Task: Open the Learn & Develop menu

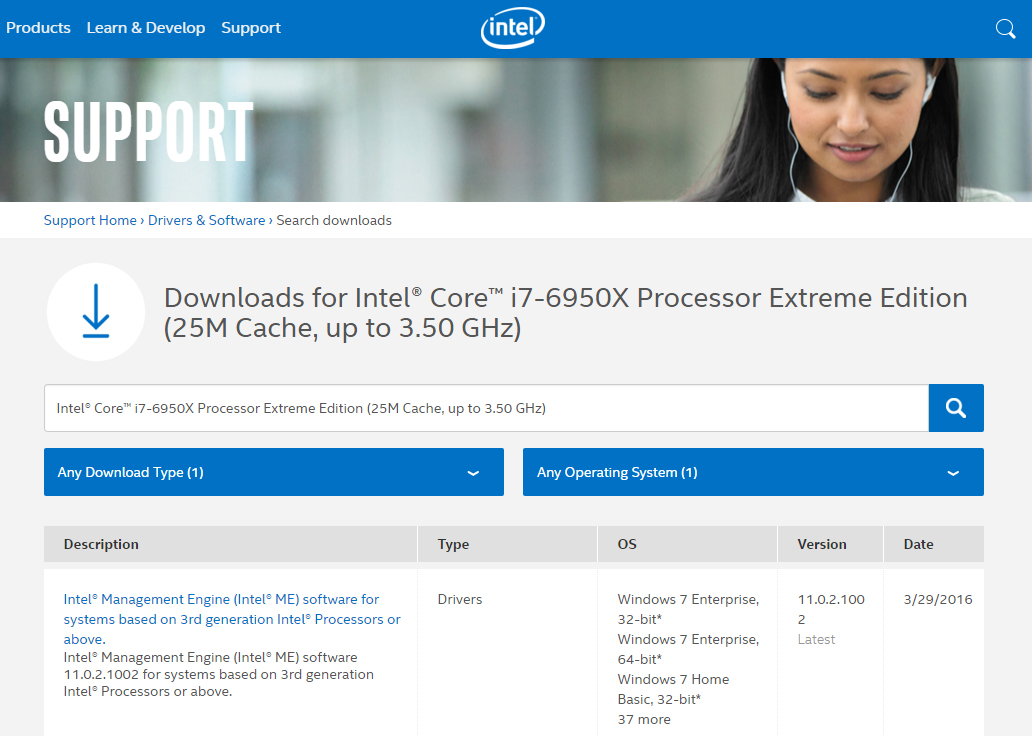Action: pos(146,28)
